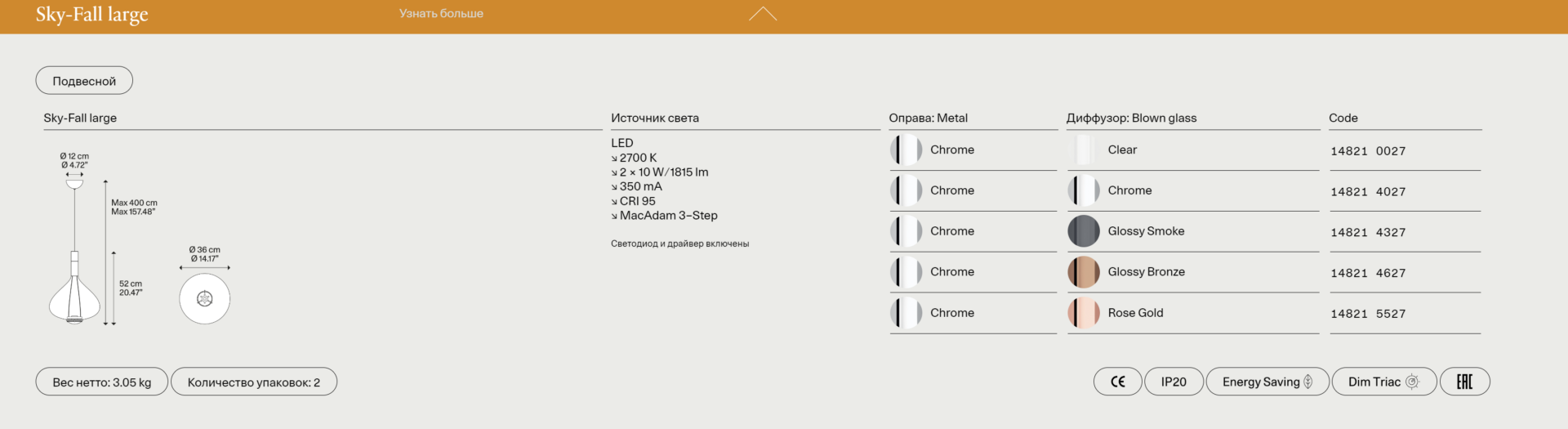Click the Dim Triac dimmer icon
Viewport: 1568px width, 429px height.
(1412, 382)
